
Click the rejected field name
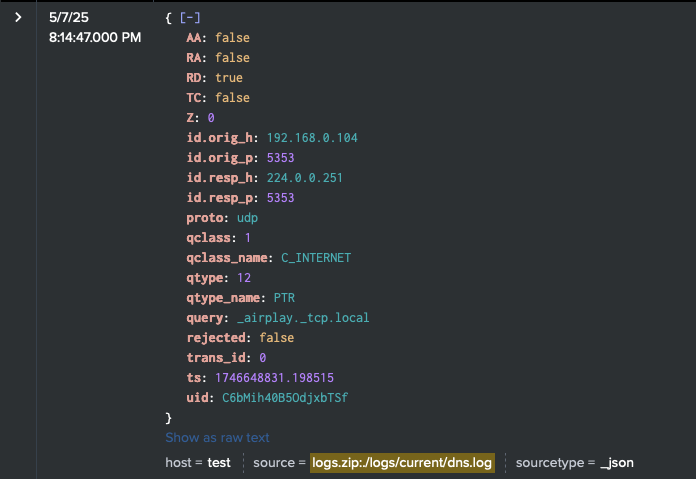pos(216,338)
